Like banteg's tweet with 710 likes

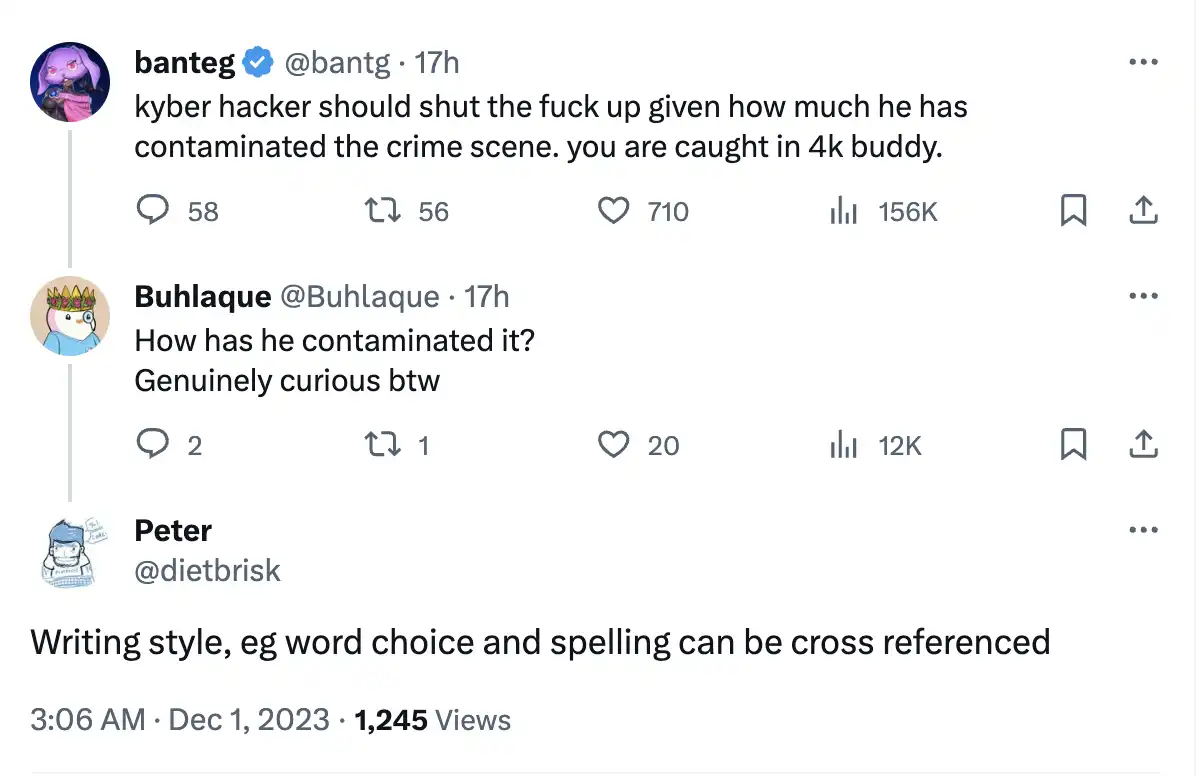click(613, 211)
